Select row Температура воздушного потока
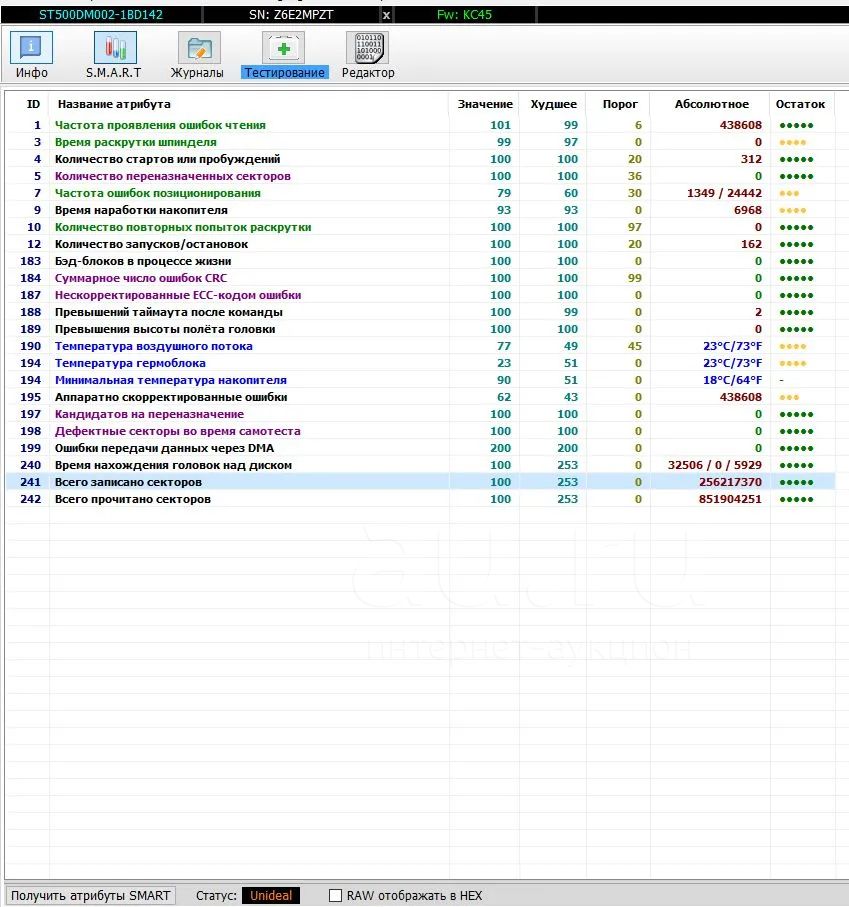Viewport: 849px width, 907px height. click(x=420, y=346)
